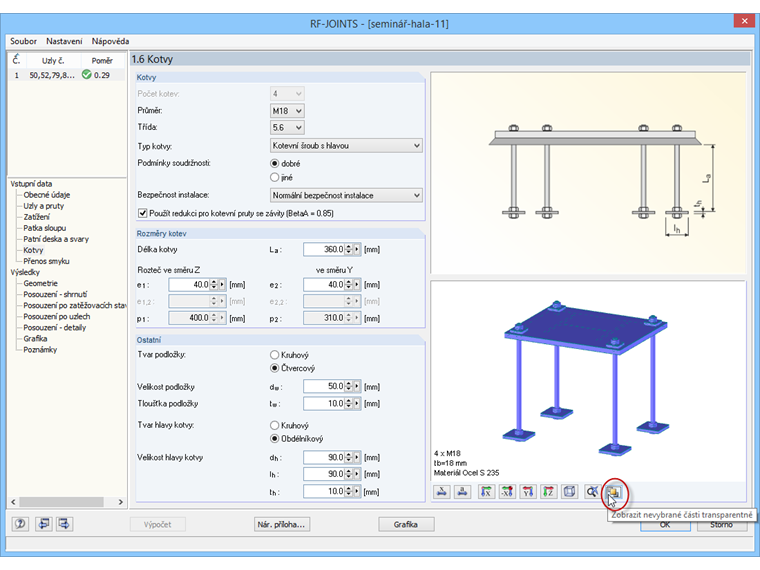This screenshot has height=570, width=760.
Task: Open Třída dropdown showing 5.6
Action: [x=287, y=127]
